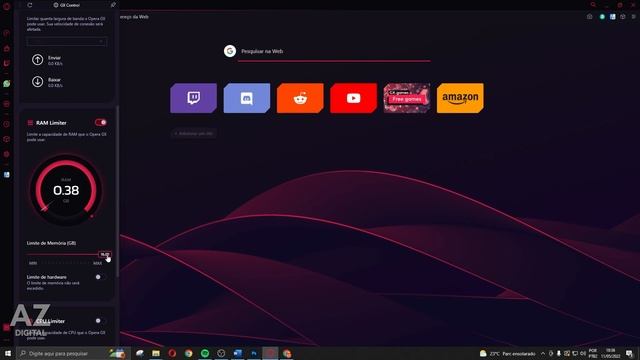Open the Amazon speed dial tile

click(x=460, y=98)
